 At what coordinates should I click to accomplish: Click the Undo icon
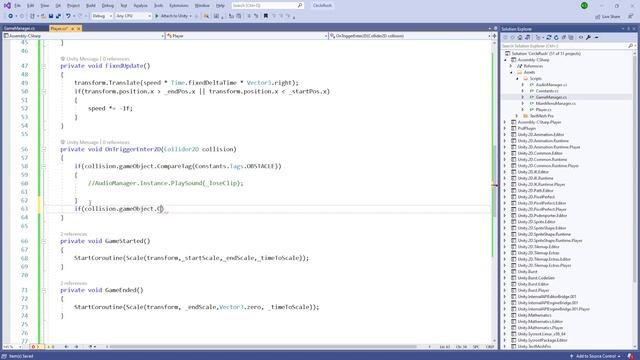[68, 16]
